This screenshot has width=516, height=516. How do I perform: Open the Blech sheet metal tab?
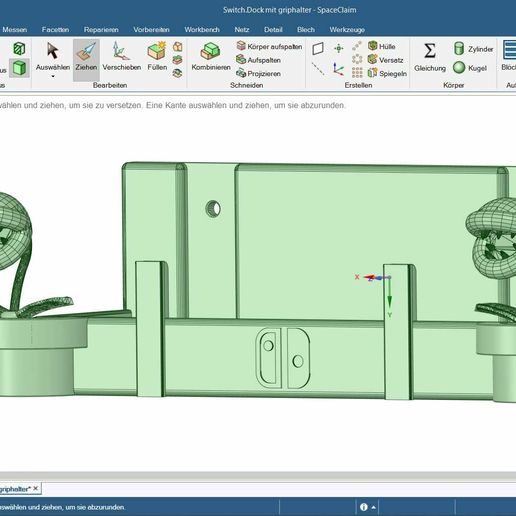coord(306,30)
